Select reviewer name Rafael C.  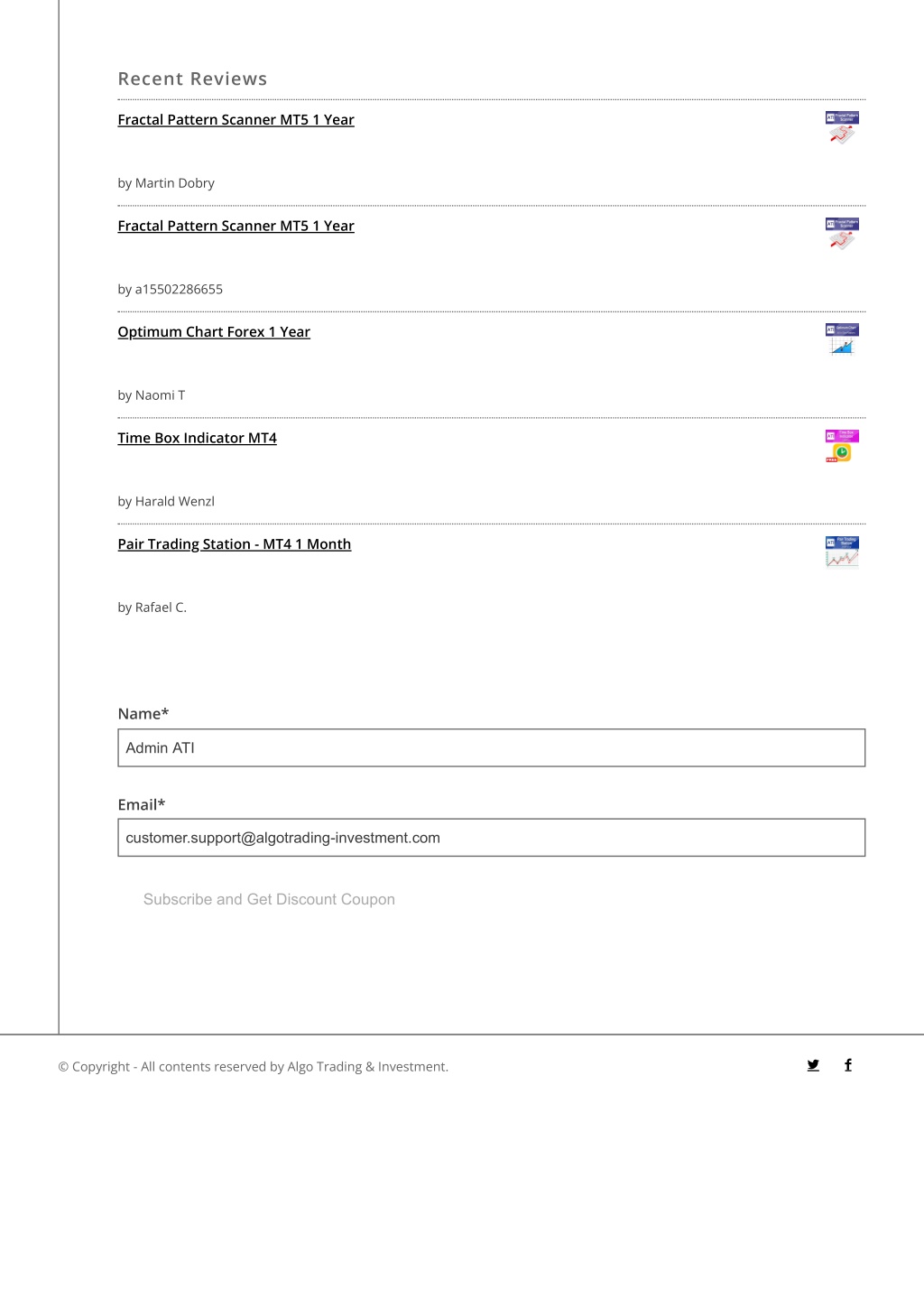click(x=161, y=608)
